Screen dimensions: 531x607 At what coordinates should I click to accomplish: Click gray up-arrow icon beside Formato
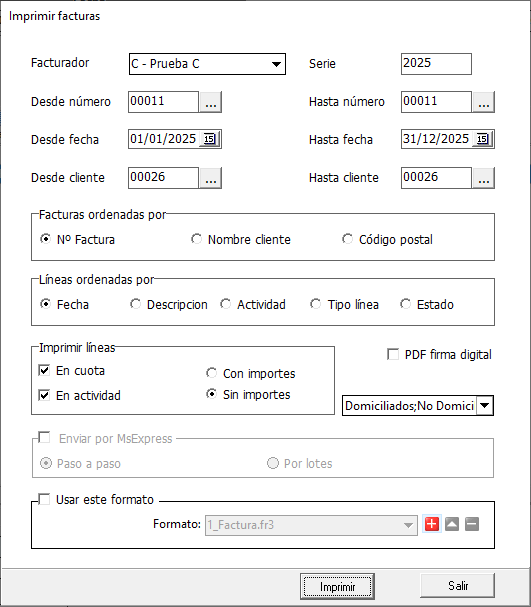pos(452,524)
